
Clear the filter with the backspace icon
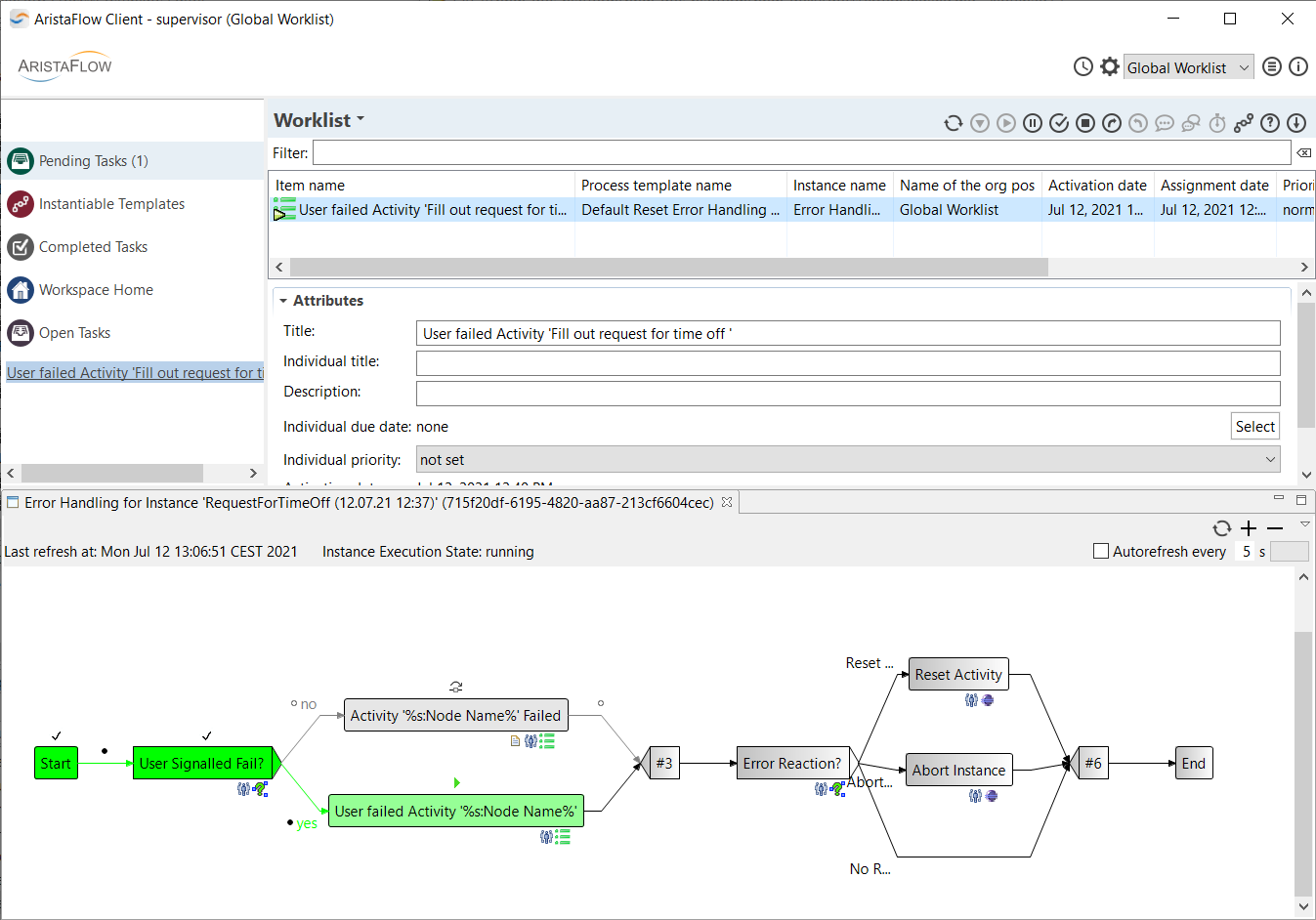point(1304,153)
